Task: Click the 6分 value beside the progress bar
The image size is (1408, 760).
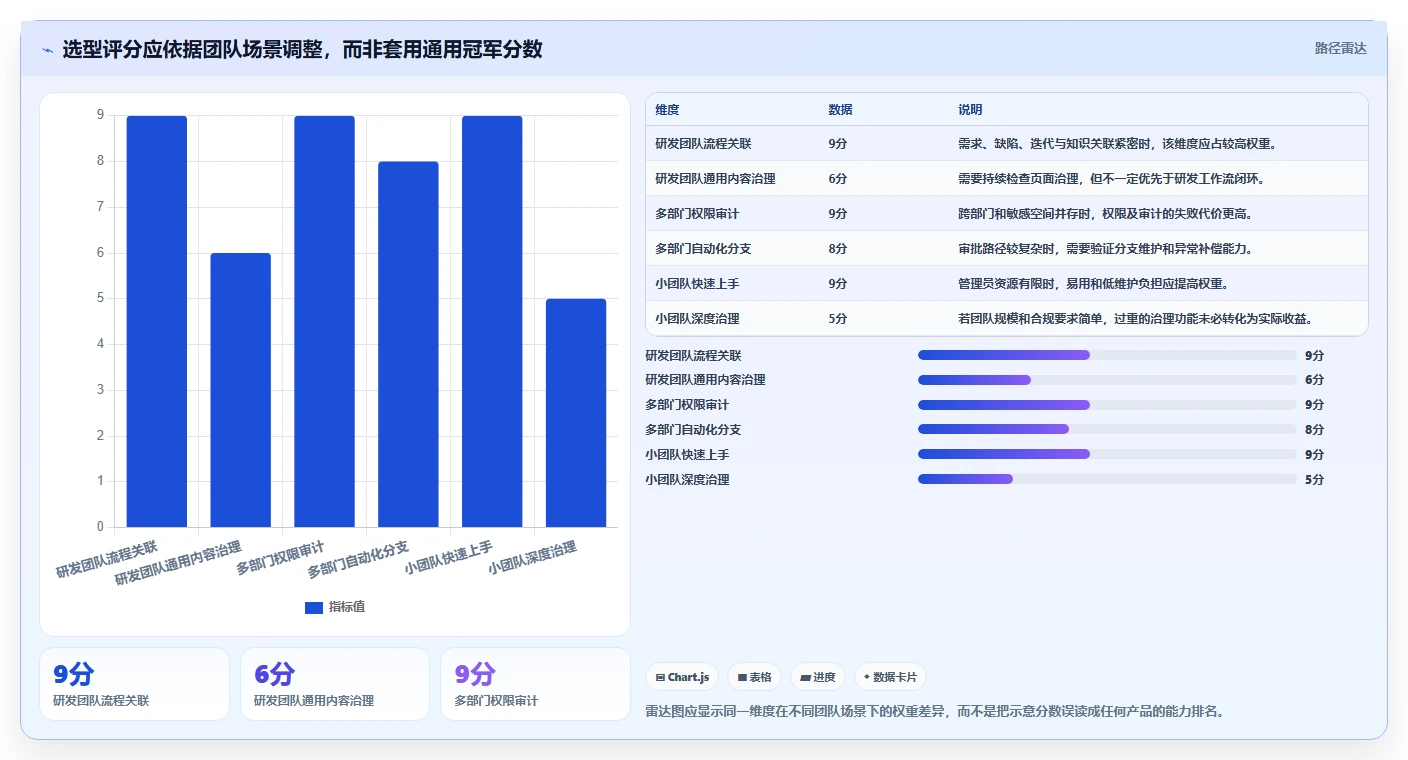Action: pos(1314,380)
